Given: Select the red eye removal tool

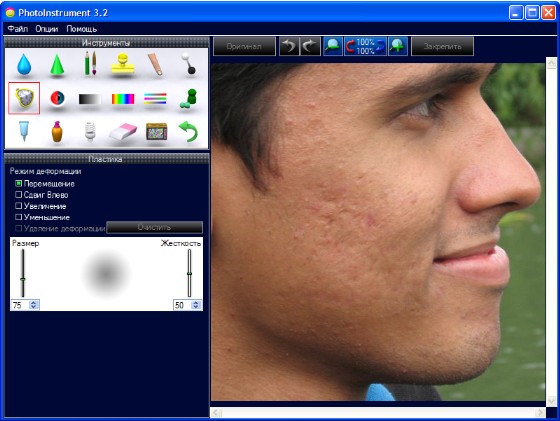Looking at the screenshot, I should click(x=57, y=98).
